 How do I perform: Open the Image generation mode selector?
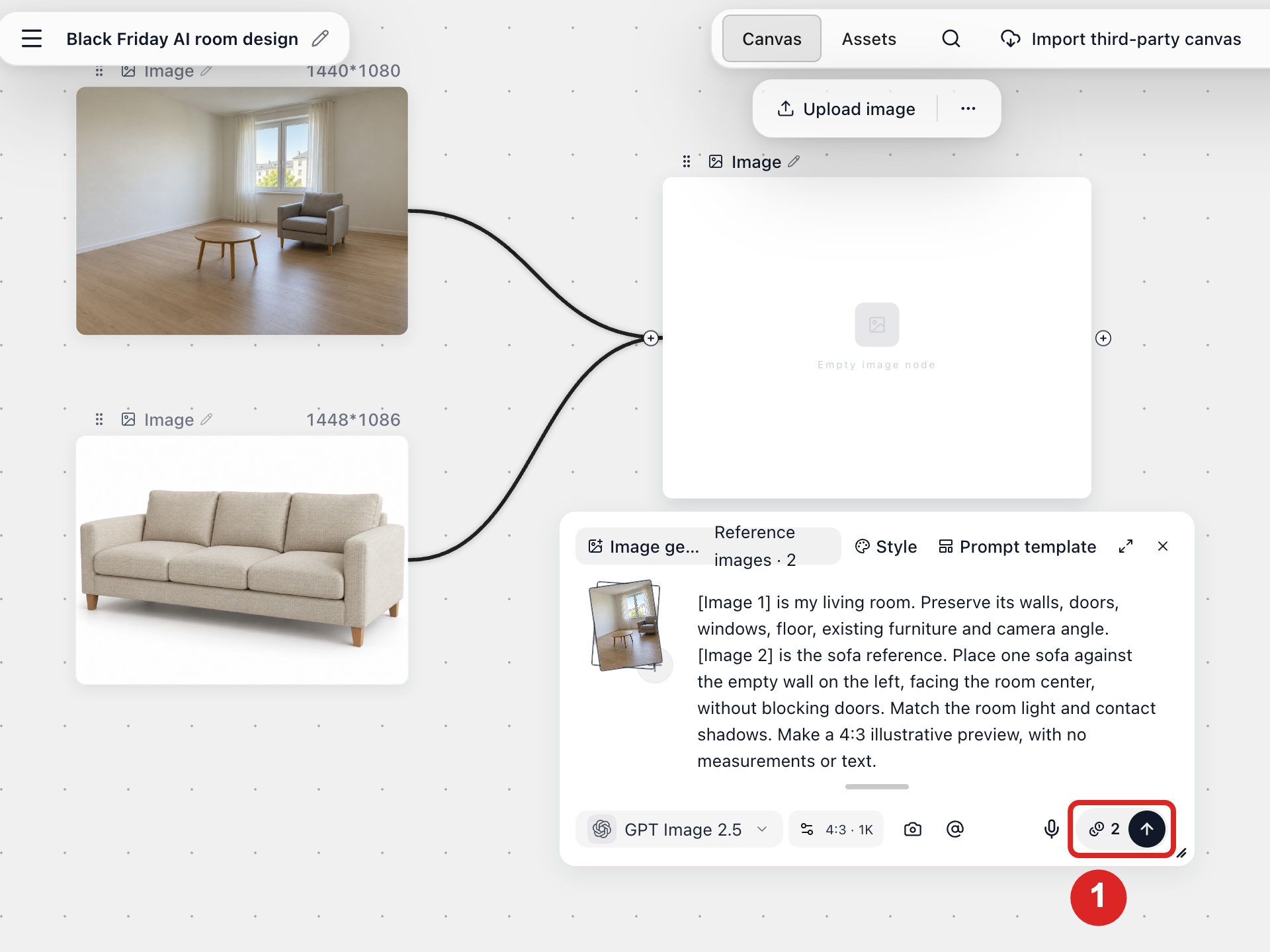point(644,547)
